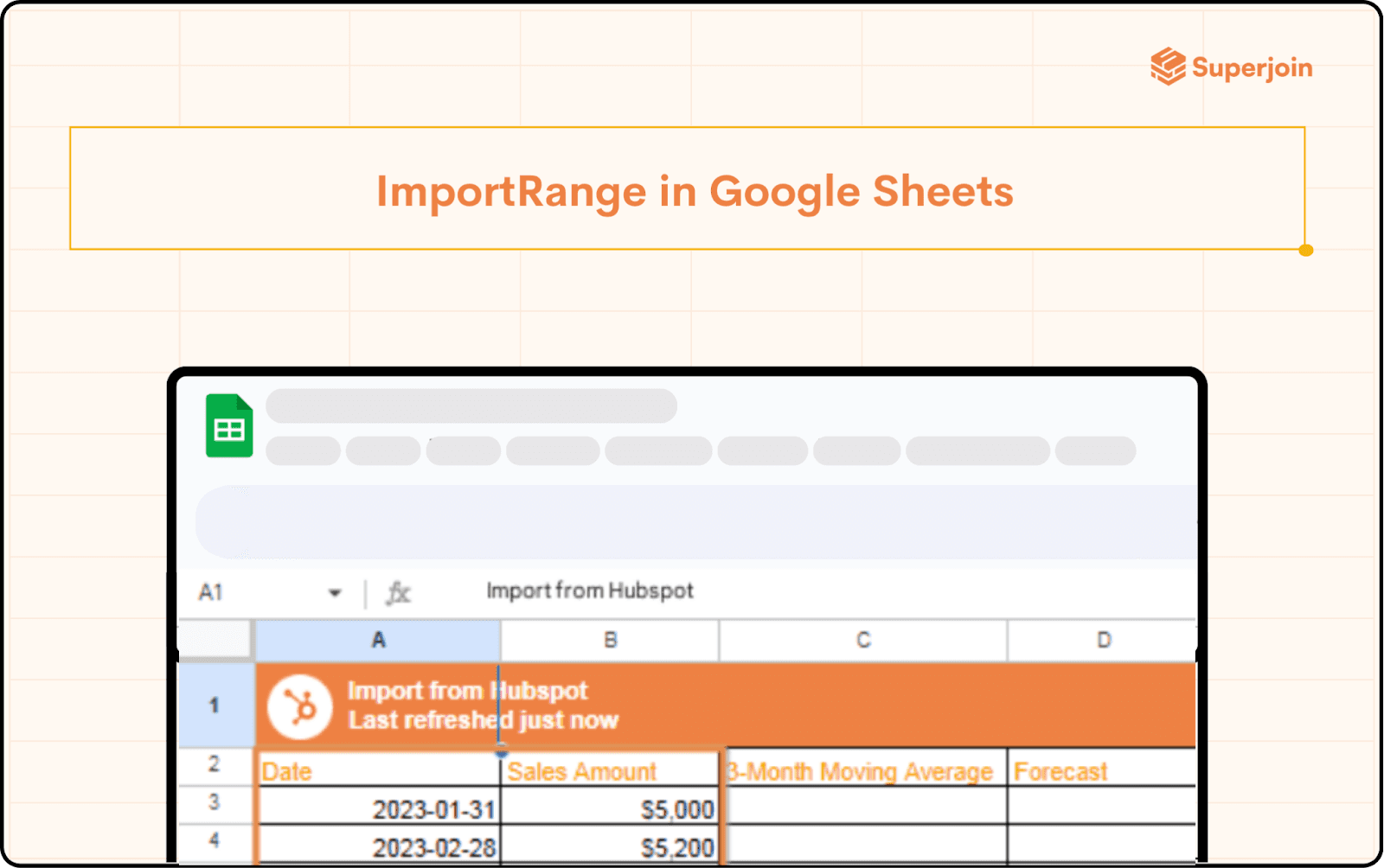Click the fx function icon

[x=398, y=593]
